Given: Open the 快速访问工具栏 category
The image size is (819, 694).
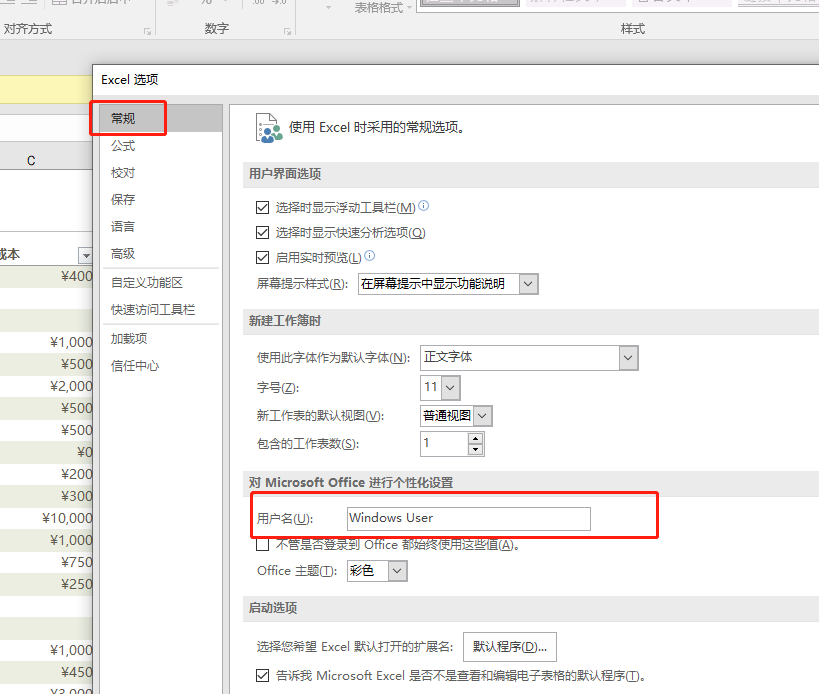Looking at the screenshot, I should (153, 310).
